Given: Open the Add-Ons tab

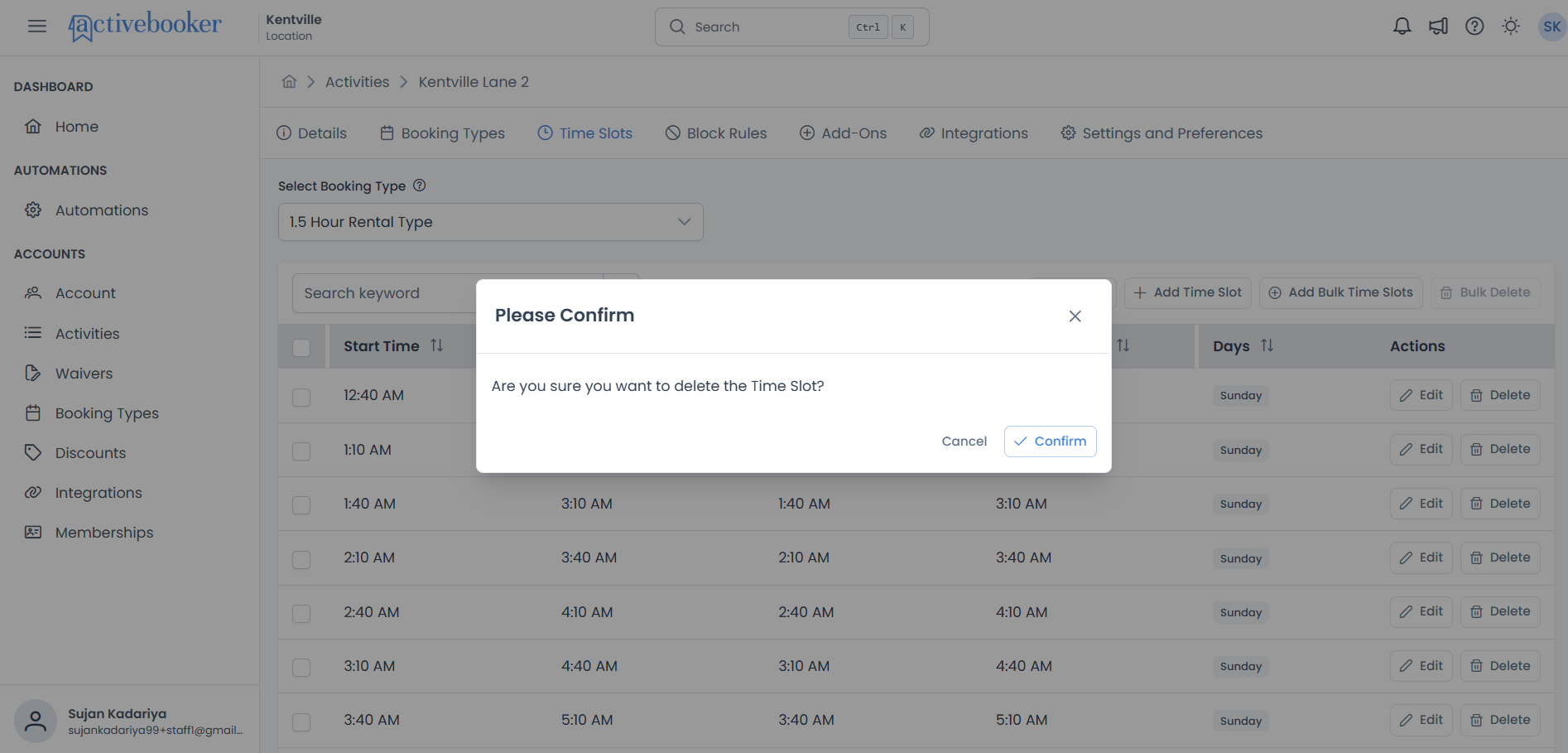Looking at the screenshot, I should click(x=843, y=133).
